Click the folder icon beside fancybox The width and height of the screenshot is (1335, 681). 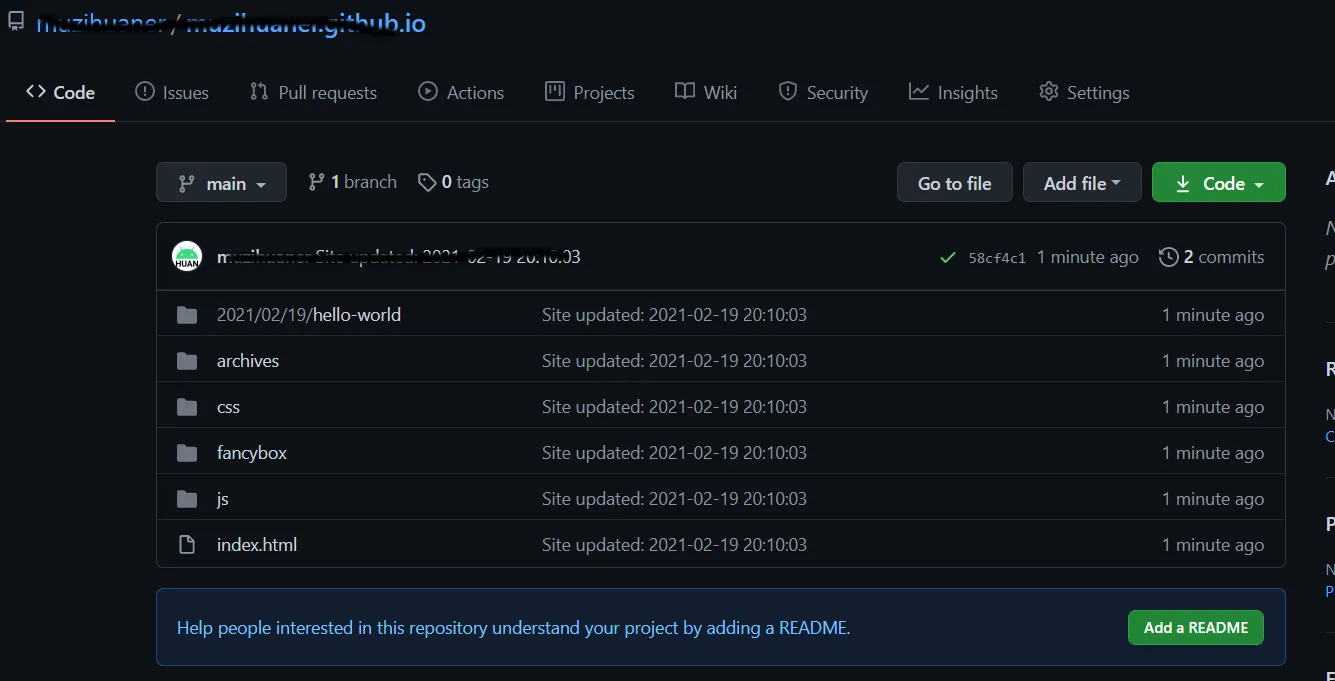click(187, 453)
